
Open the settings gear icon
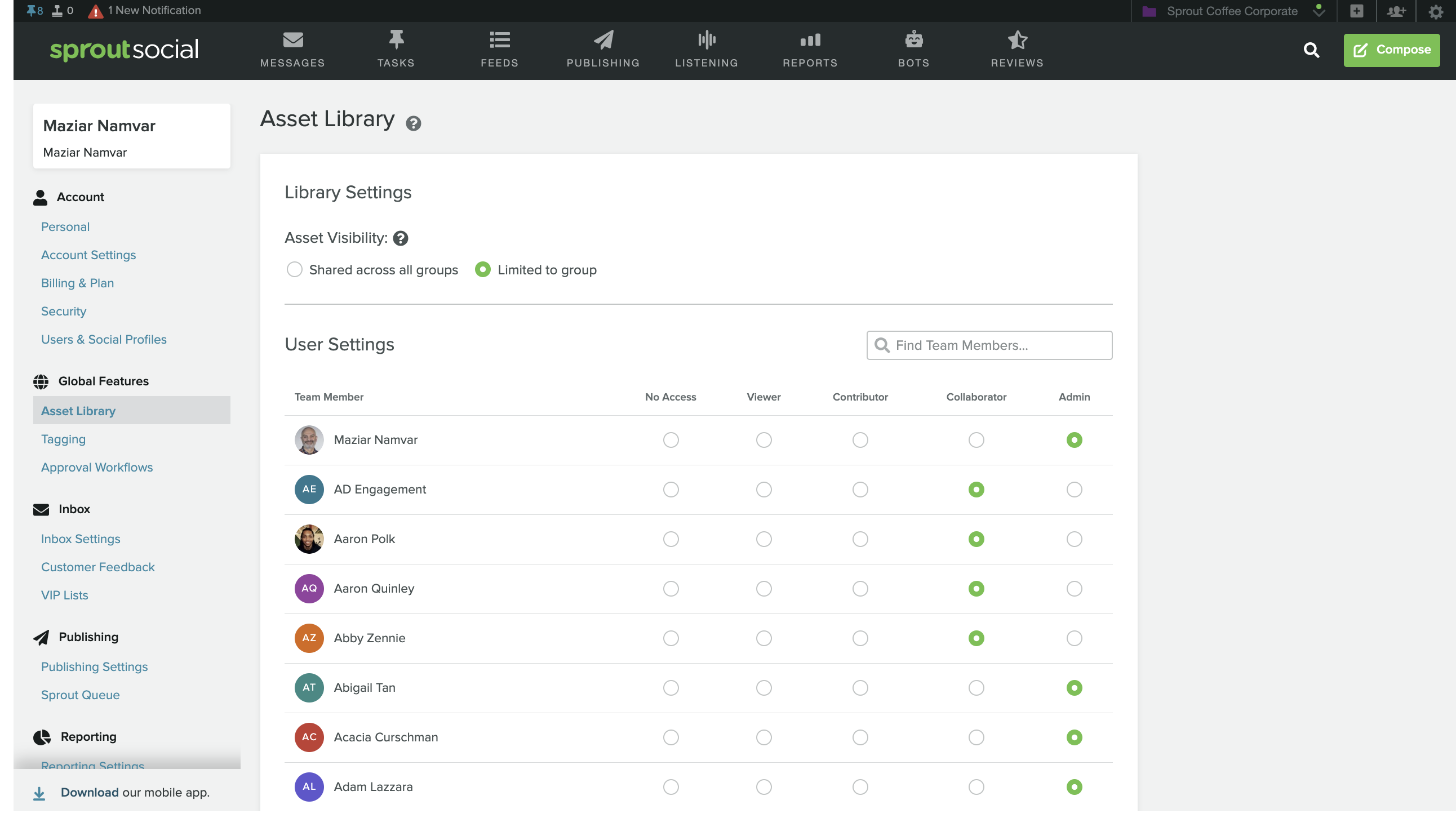click(1436, 11)
